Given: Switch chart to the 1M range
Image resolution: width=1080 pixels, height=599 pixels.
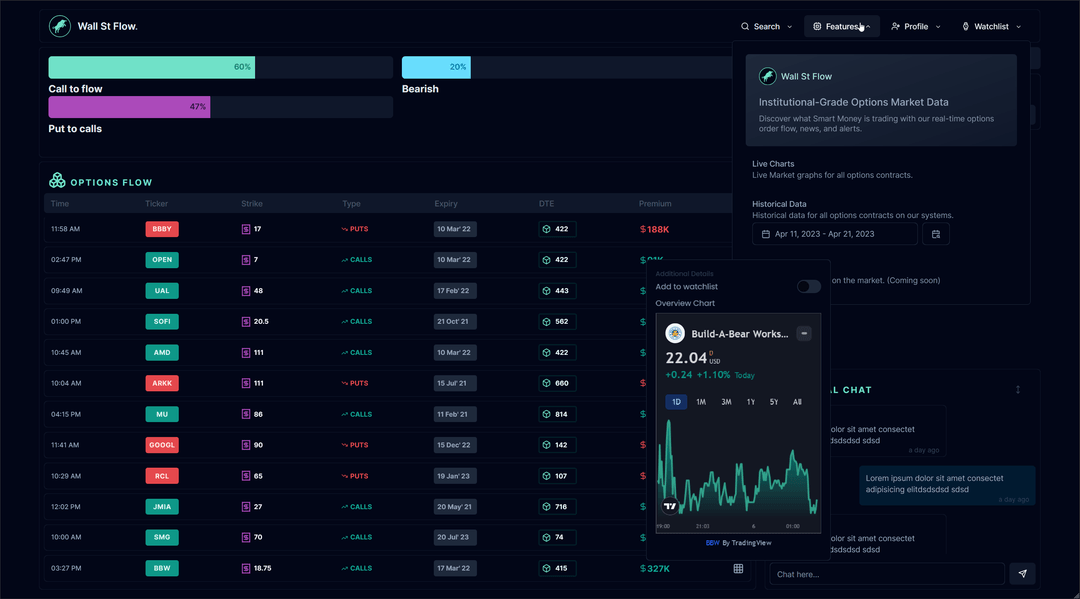Looking at the screenshot, I should point(701,402).
